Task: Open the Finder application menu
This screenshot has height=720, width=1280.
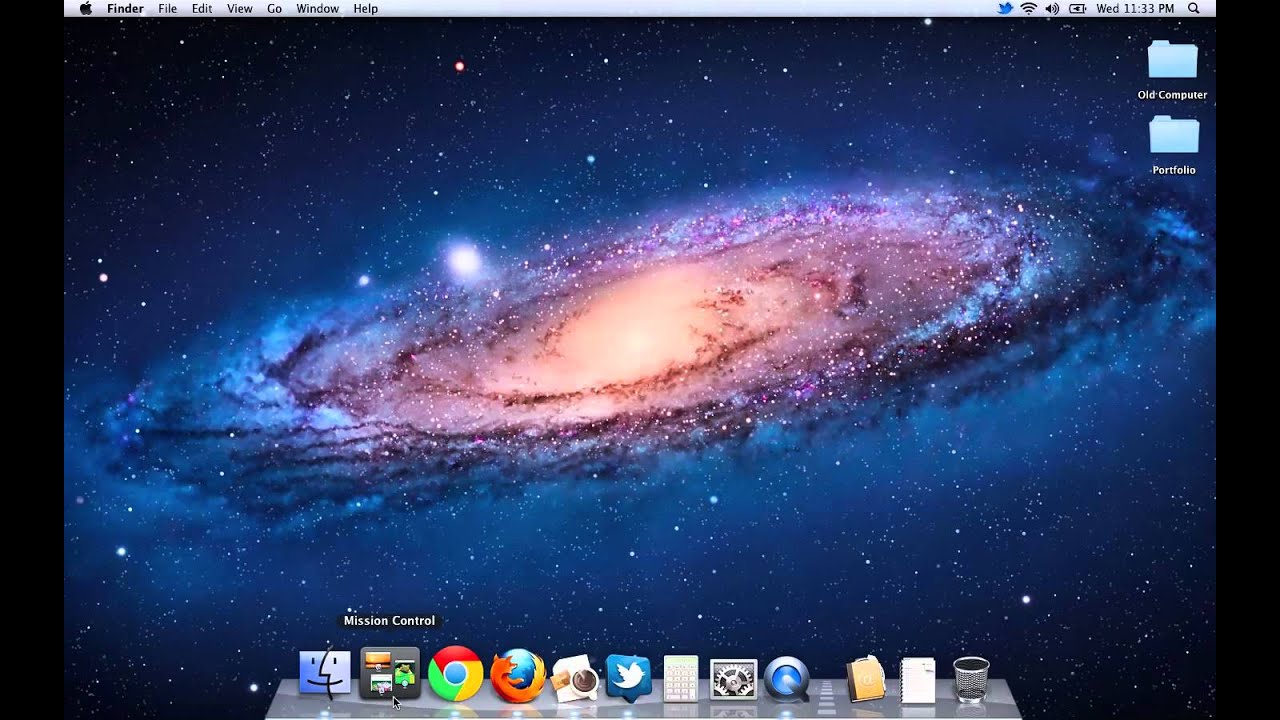Action: pyautogui.click(x=126, y=8)
